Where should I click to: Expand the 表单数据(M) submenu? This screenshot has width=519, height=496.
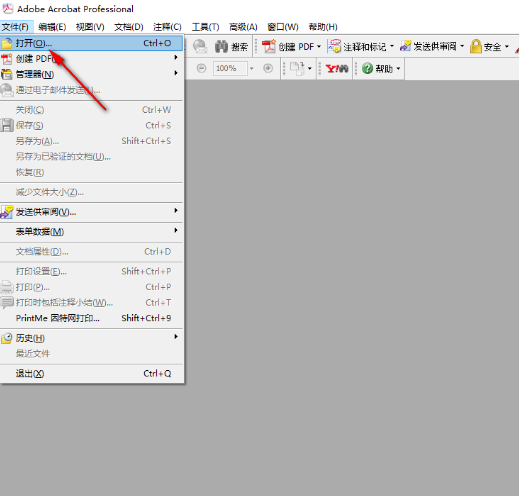[x=91, y=232]
